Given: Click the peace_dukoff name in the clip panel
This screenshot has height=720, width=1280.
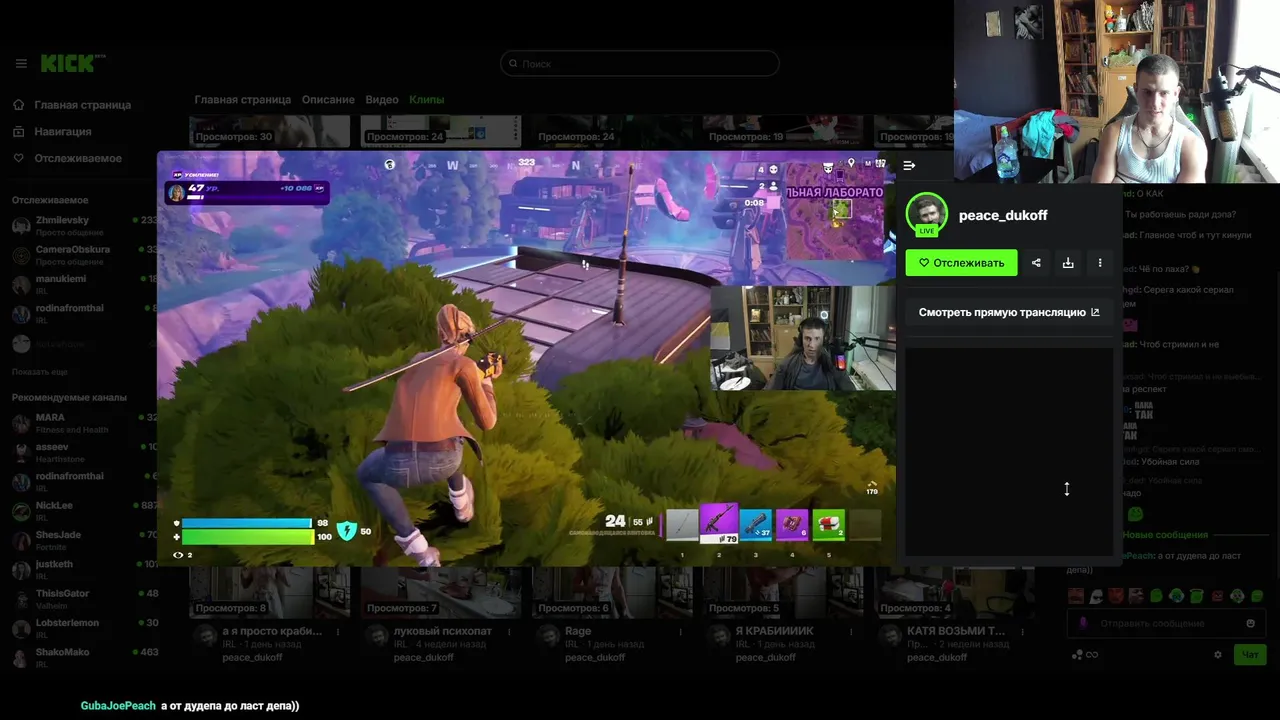Looking at the screenshot, I should pyautogui.click(x=1003, y=215).
